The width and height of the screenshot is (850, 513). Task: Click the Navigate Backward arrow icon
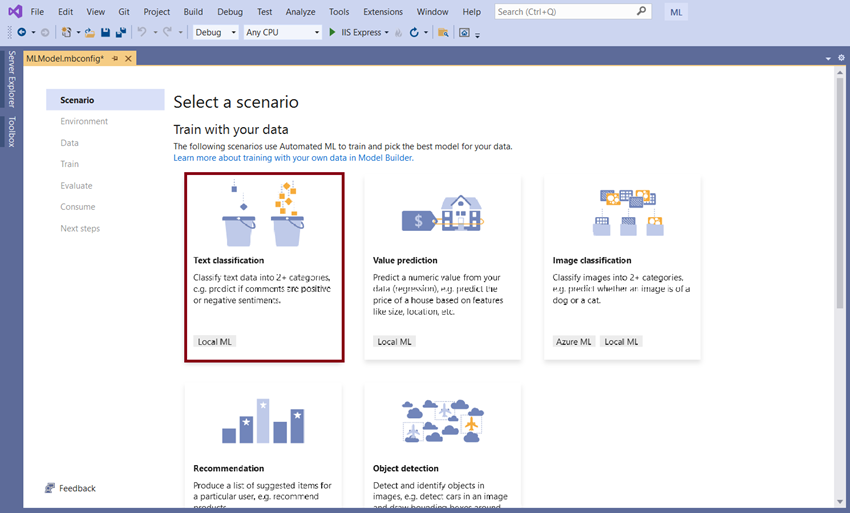coord(22,33)
